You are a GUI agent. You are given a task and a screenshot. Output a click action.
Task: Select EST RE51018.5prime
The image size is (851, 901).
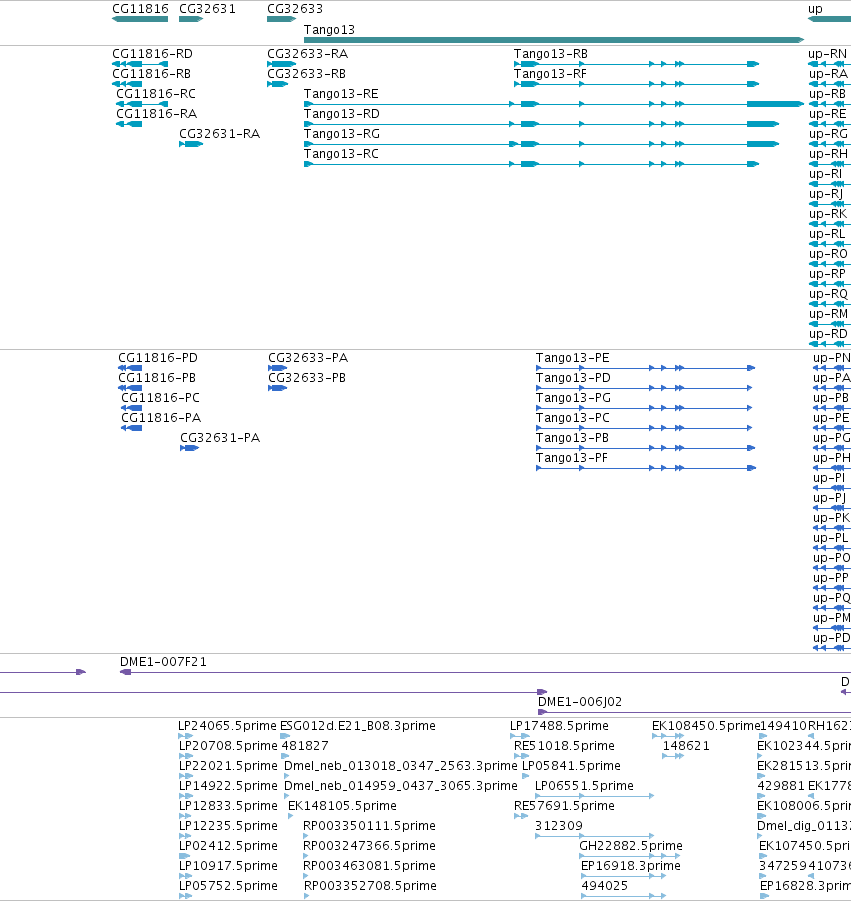pos(564,746)
